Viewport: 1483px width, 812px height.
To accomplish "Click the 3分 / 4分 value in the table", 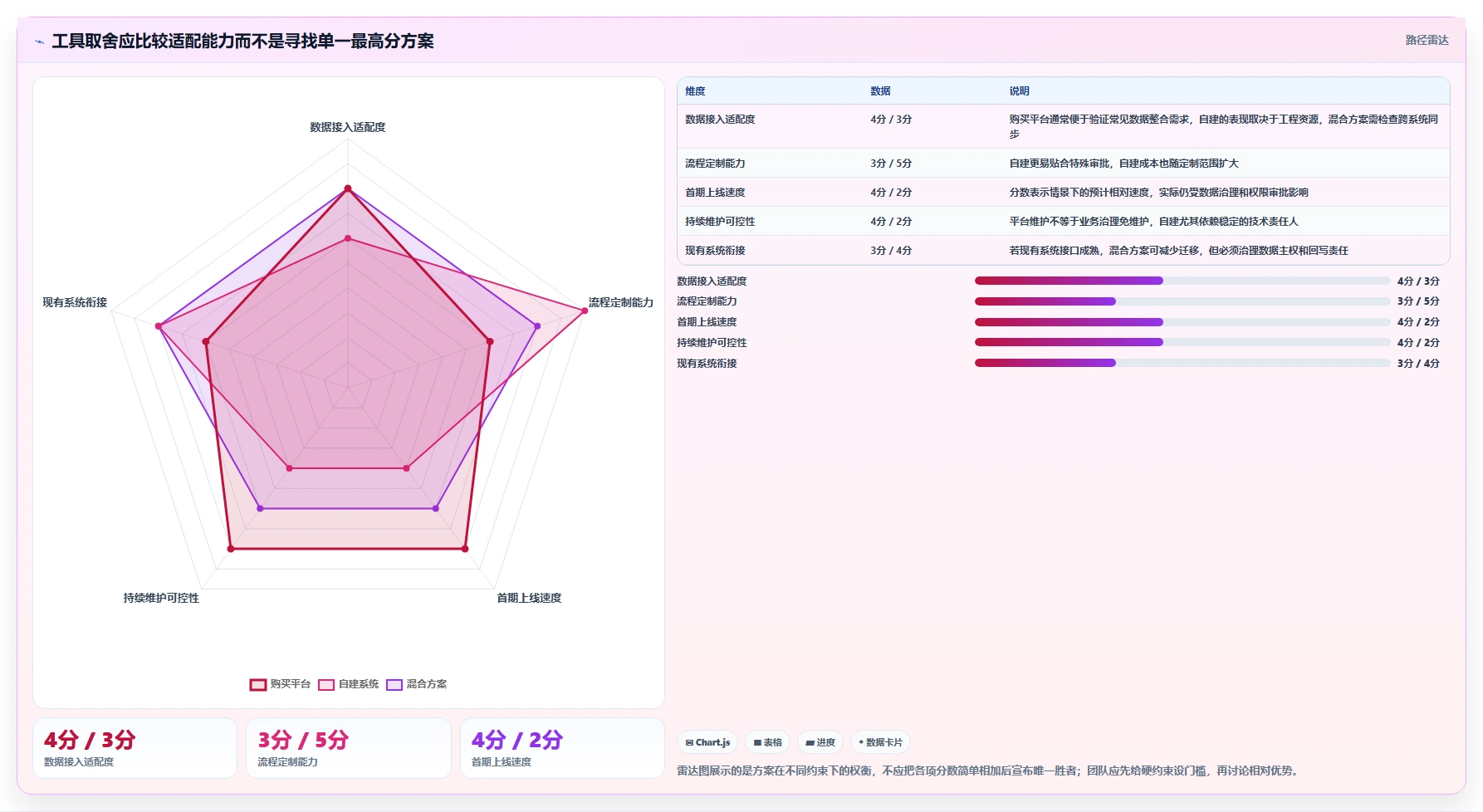I will [x=891, y=251].
